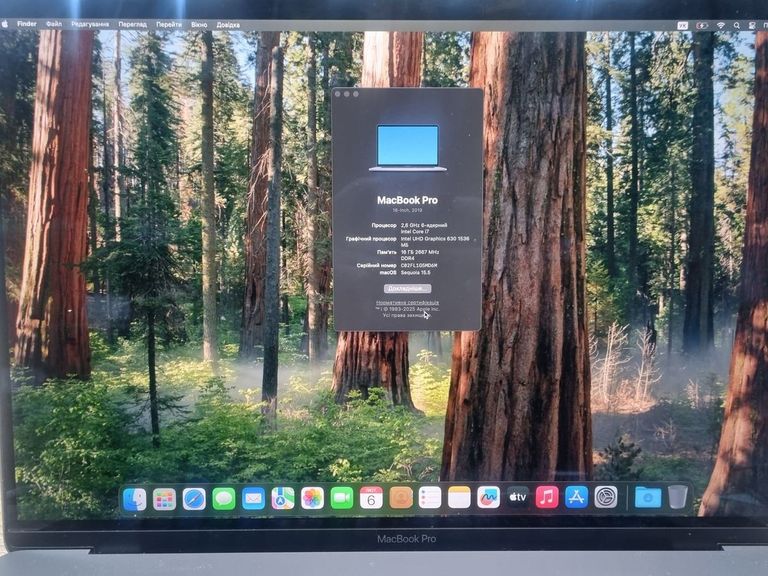Open the Редагування menu
The image size is (768, 576).
click(90, 24)
